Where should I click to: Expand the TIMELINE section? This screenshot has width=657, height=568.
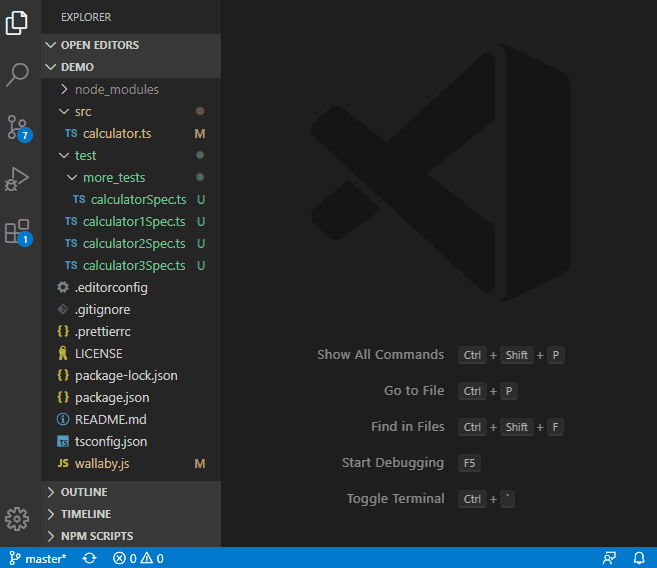[x=85, y=514]
